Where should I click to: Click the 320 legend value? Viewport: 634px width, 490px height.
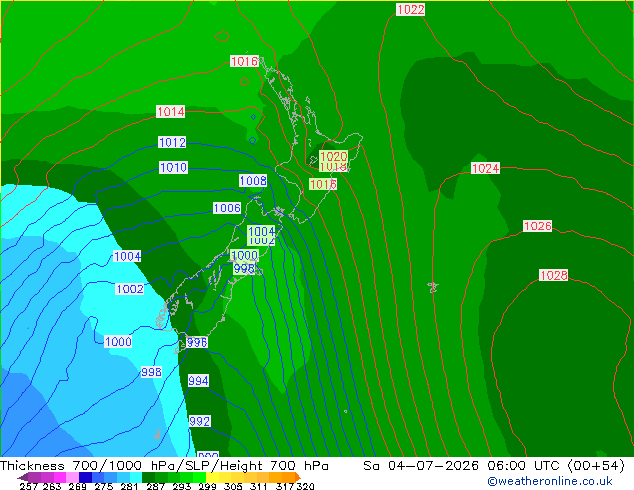[306, 486]
